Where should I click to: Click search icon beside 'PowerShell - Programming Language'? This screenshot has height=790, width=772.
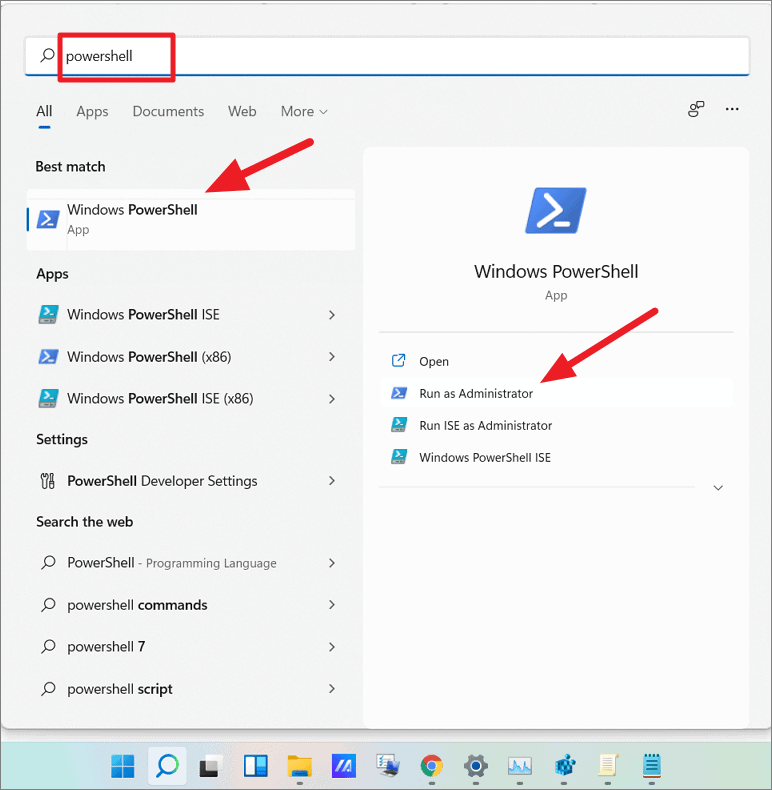48,562
